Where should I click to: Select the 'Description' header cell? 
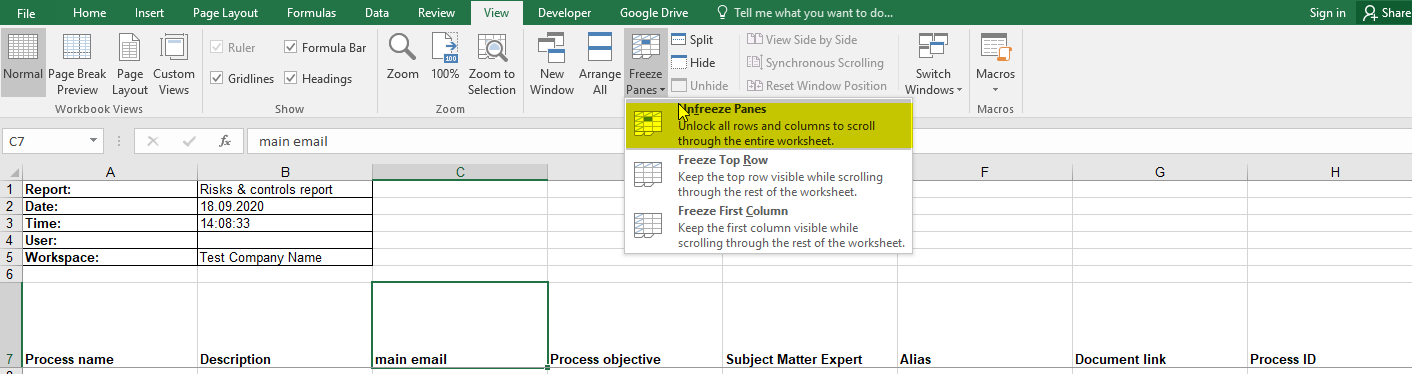pyautogui.click(x=285, y=325)
